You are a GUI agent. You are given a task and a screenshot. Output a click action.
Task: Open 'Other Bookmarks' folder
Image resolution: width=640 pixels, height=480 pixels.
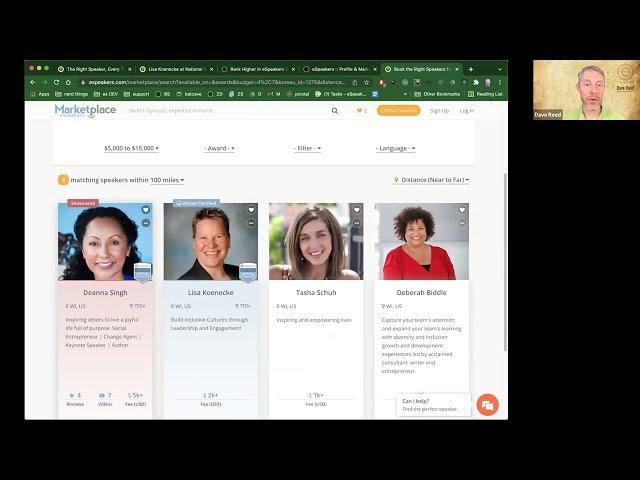438,94
